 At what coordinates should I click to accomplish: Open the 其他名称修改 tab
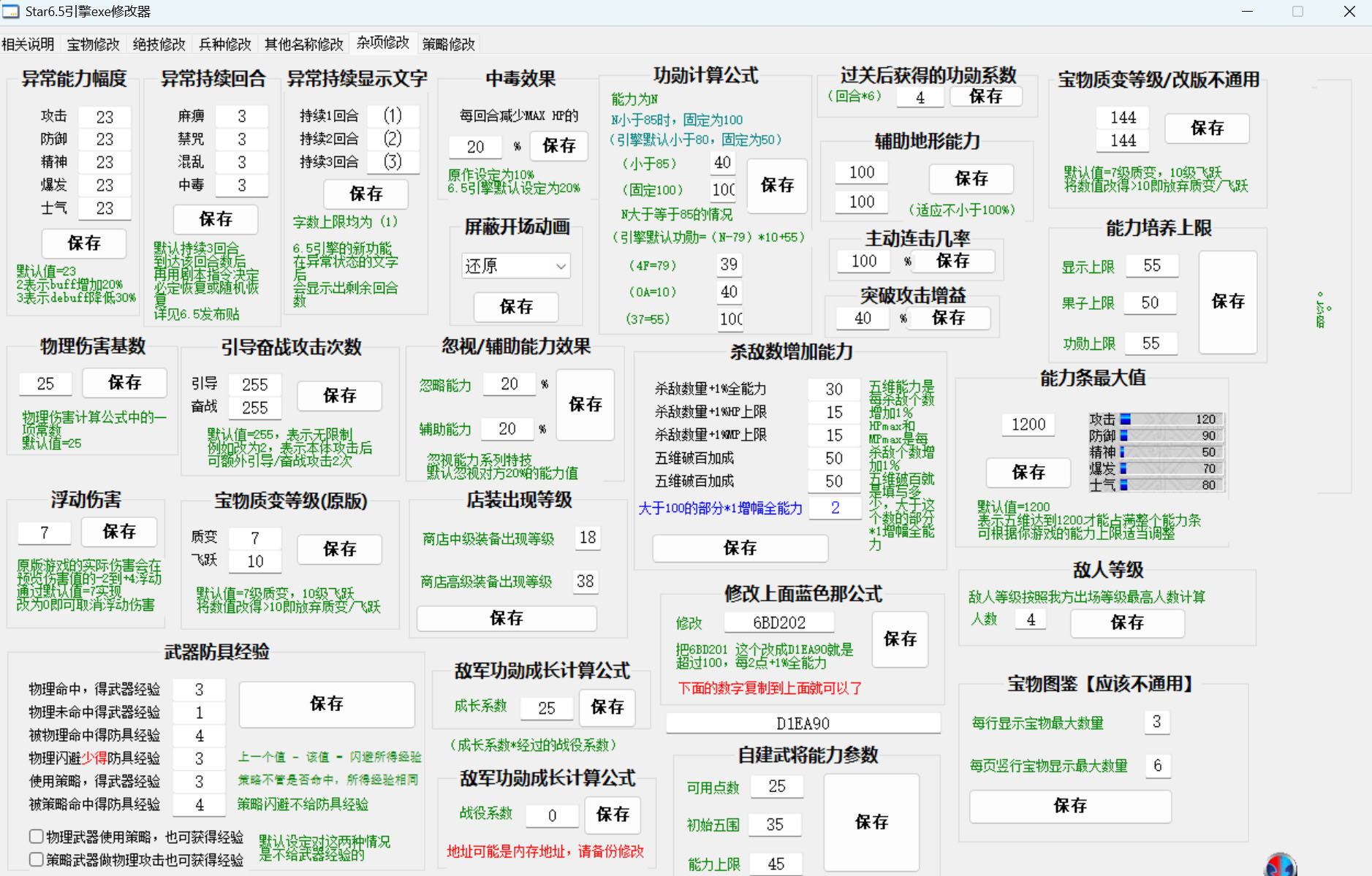(x=303, y=44)
